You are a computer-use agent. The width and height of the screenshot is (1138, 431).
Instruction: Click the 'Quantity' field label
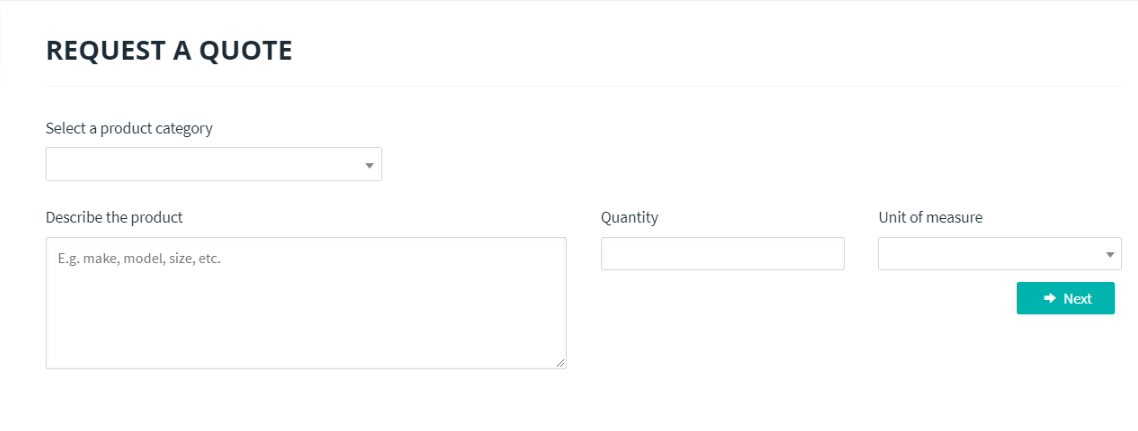click(629, 217)
